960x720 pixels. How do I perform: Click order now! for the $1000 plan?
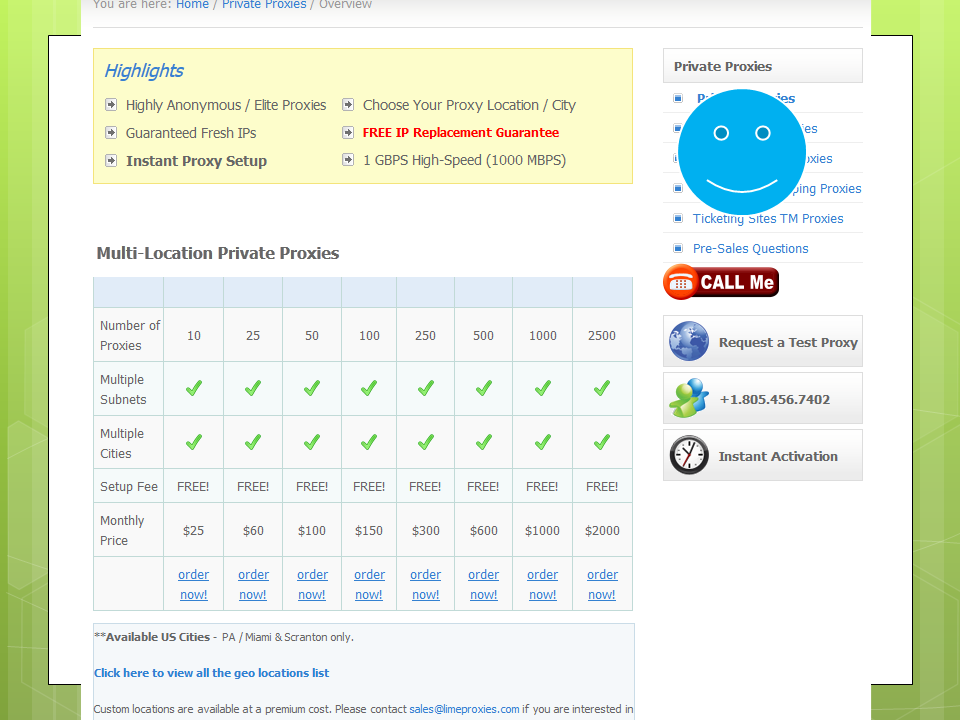(x=542, y=584)
